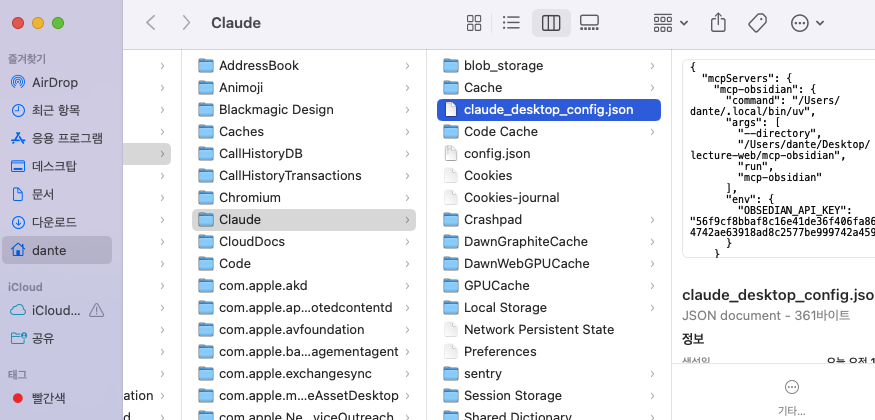
Task: Open the DawnWebGPUCache folder
Action: (x=549, y=263)
